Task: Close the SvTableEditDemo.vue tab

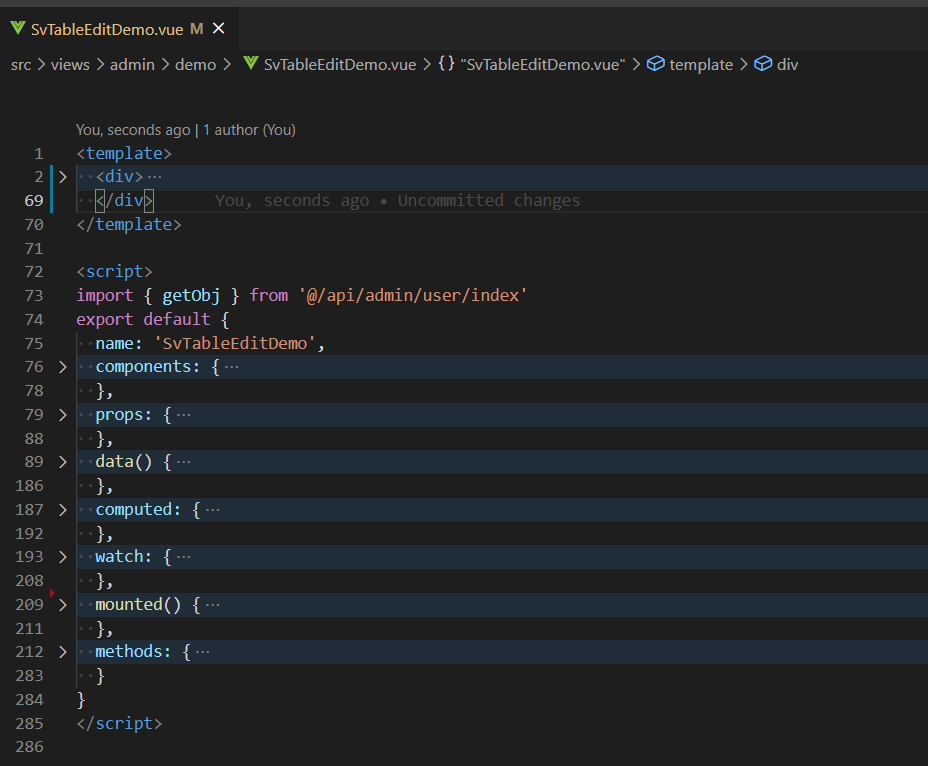Action: click(x=218, y=28)
